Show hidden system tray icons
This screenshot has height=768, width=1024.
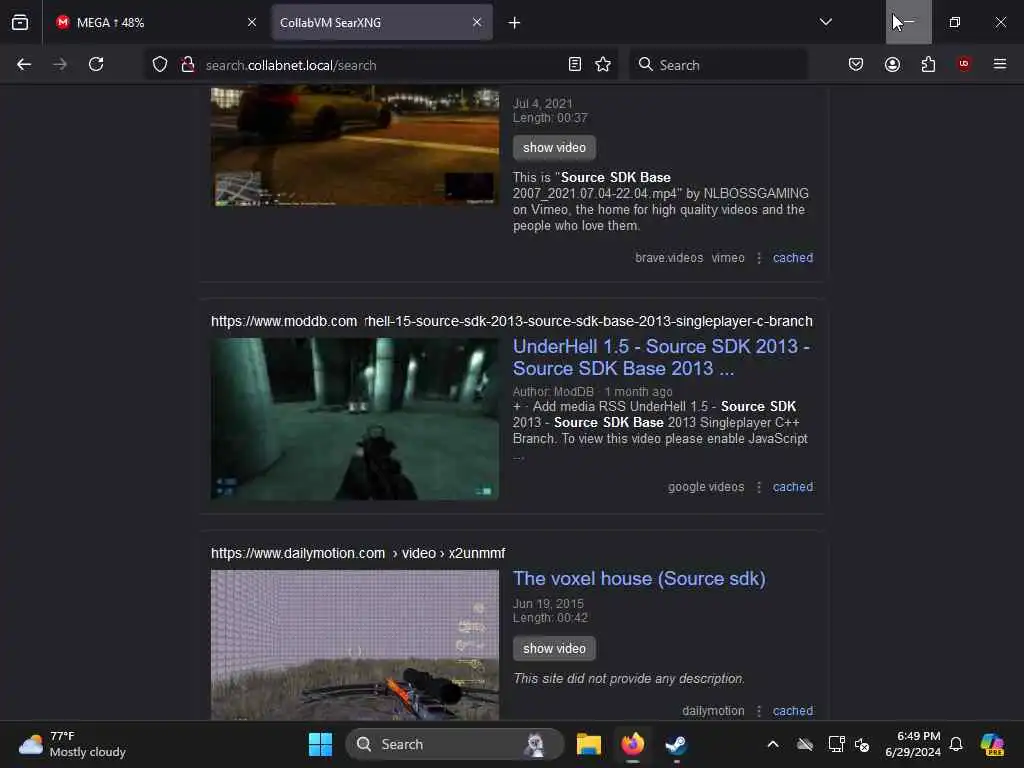pos(773,744)
